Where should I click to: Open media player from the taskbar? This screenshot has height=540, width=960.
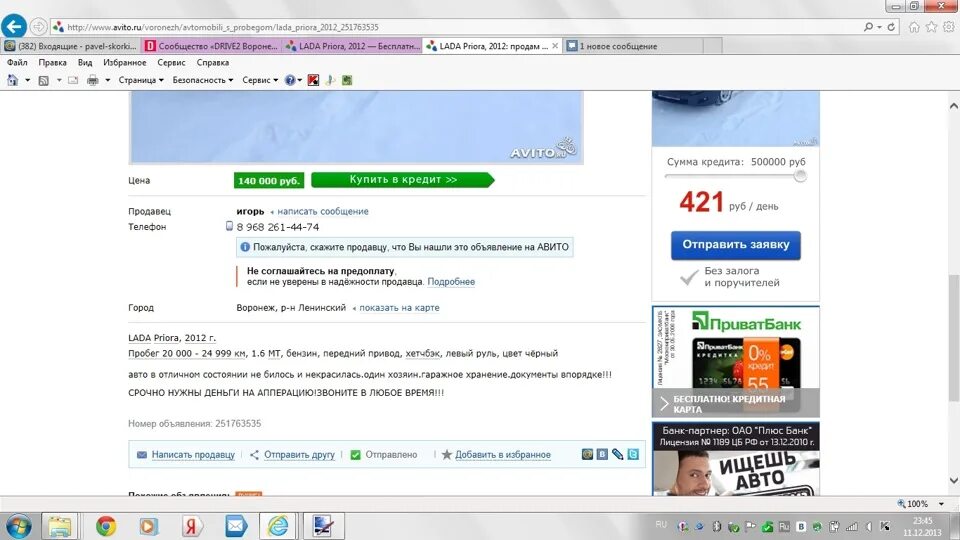[x=148, y=526]
